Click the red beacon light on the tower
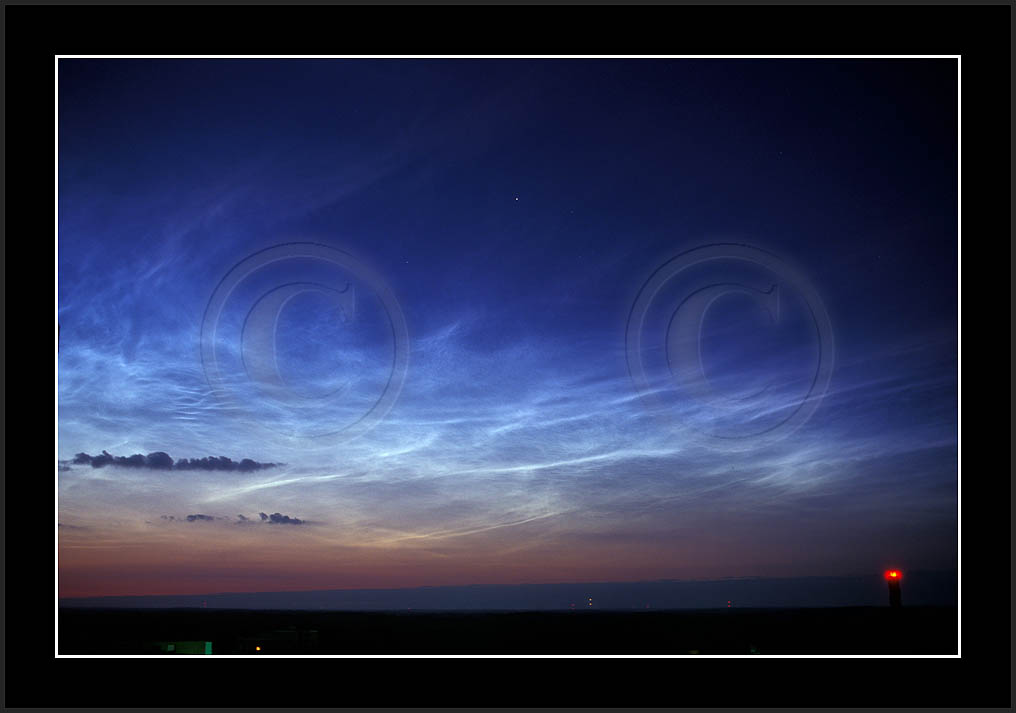 point(892,575)
